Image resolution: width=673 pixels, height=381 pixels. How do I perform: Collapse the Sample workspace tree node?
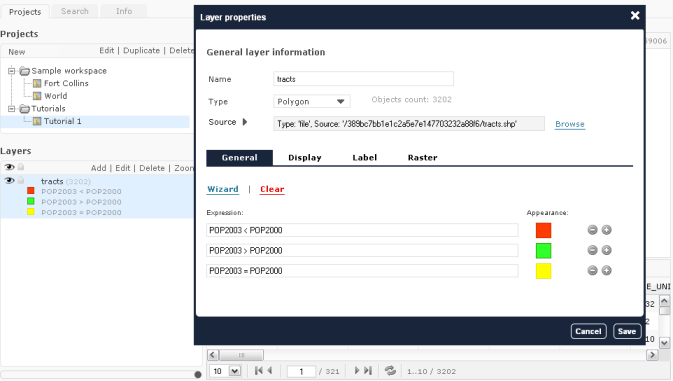[12, 71]
